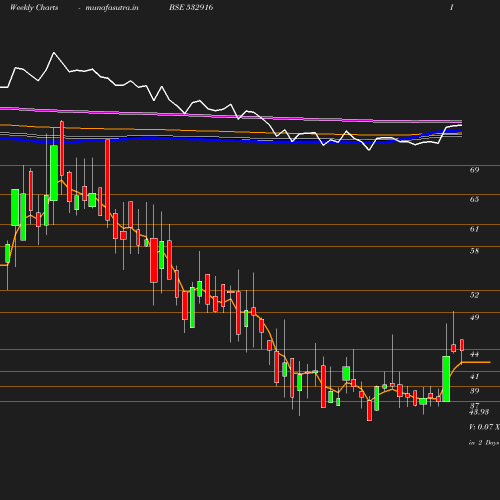500x500 pixels.
Task: Click the 52 price axis label
Action: 474,295
